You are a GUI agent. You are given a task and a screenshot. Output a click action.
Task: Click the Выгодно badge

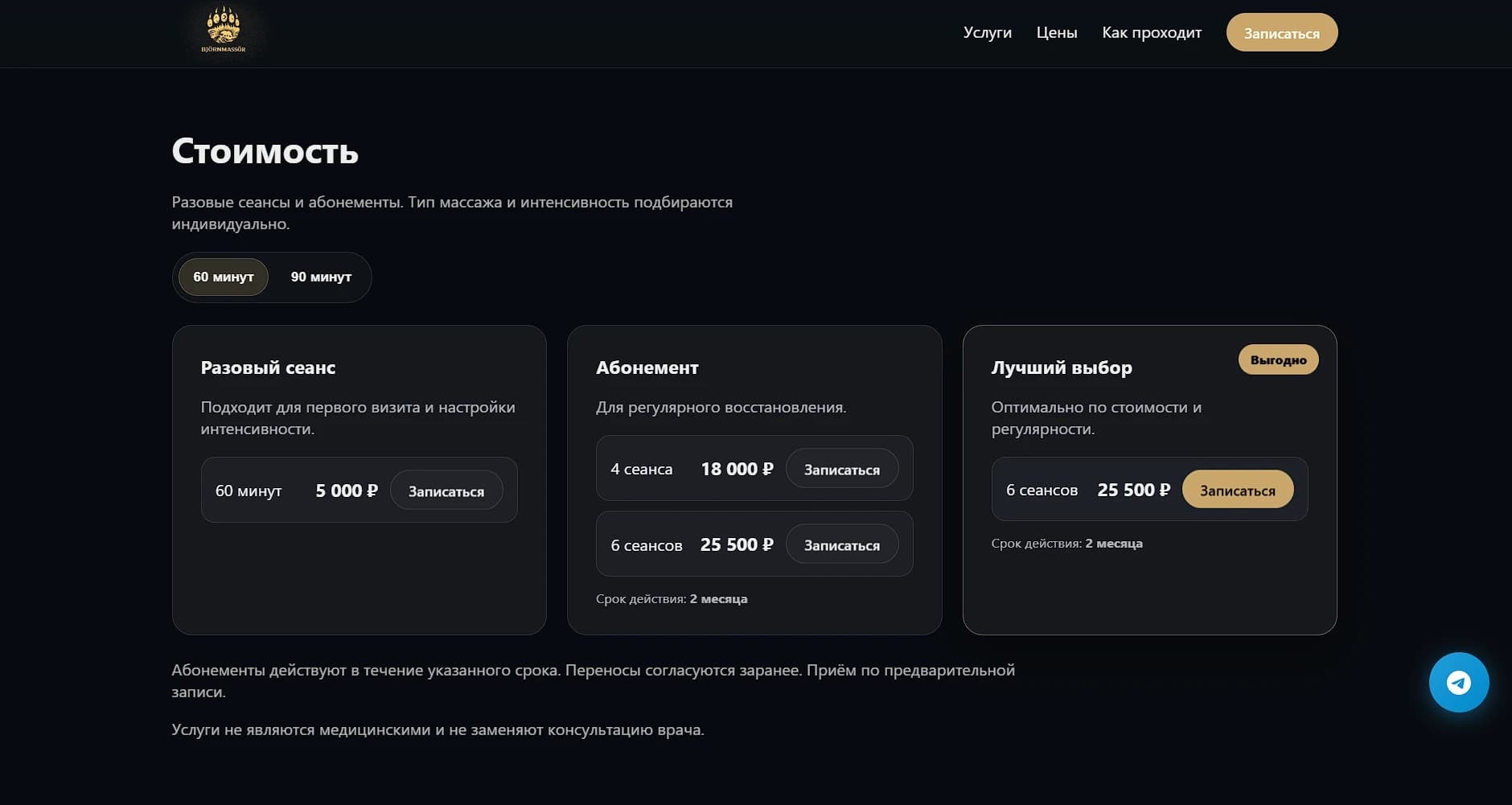pyautogui.click(x=1278, y=359)
